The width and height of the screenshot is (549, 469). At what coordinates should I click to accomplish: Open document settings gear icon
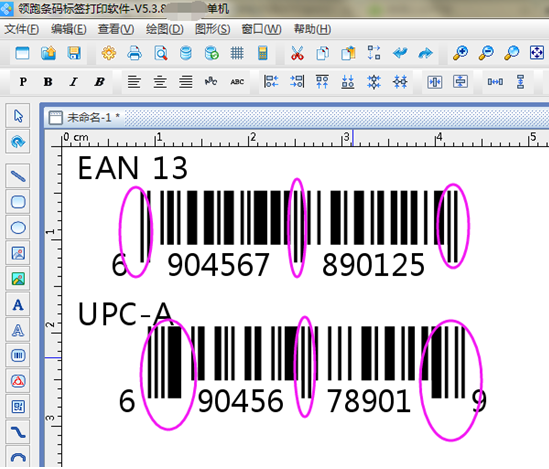coord(109,53)
